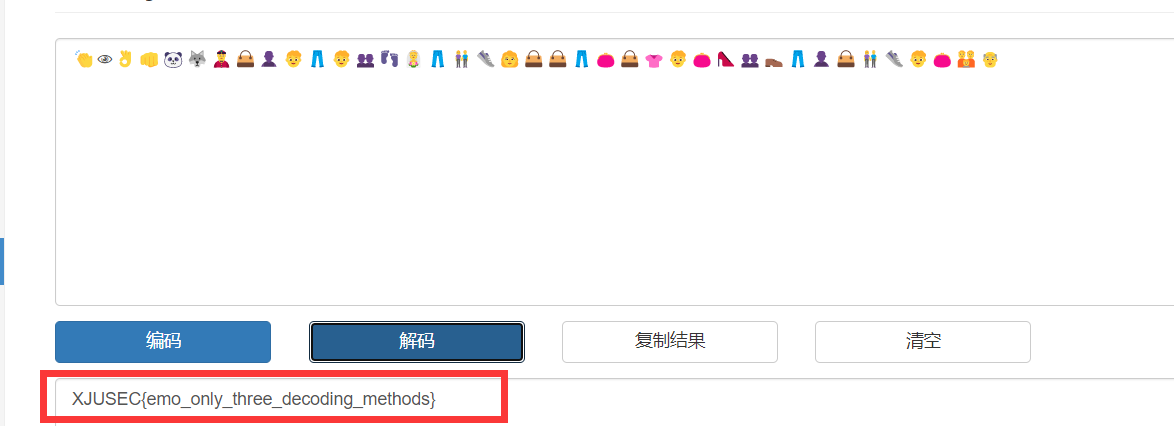Viewport: 1174px width, 426px height.
Task: Click the eye emoji in input
Action: click(x=105, y=59)
